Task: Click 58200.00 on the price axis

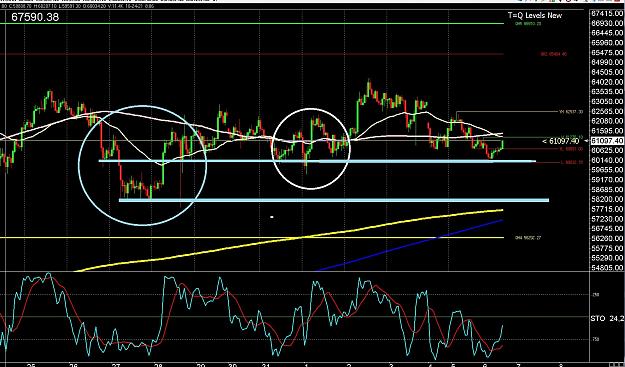Action: [x=607, y=199]
